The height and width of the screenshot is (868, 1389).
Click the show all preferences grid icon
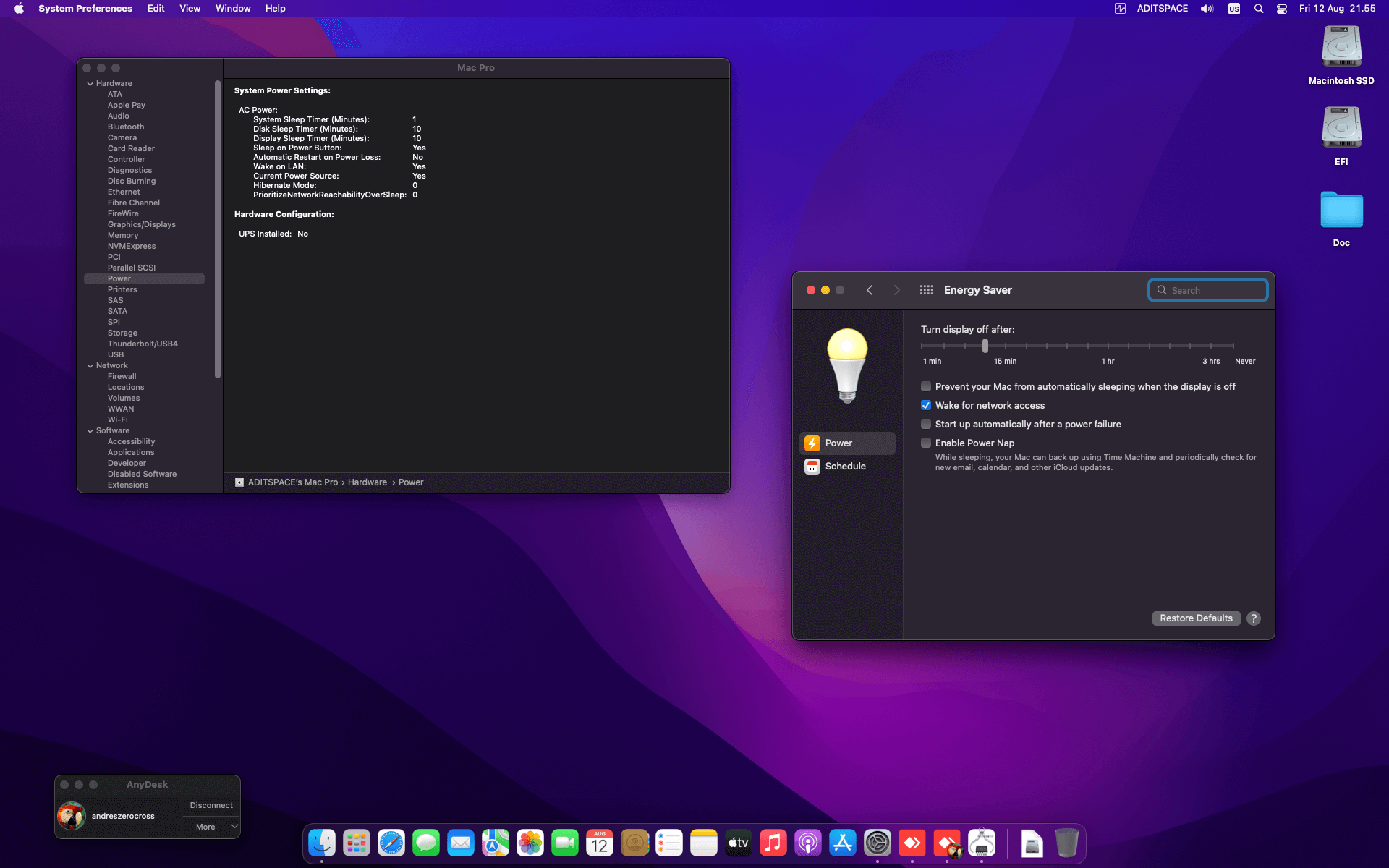[926, 290]
